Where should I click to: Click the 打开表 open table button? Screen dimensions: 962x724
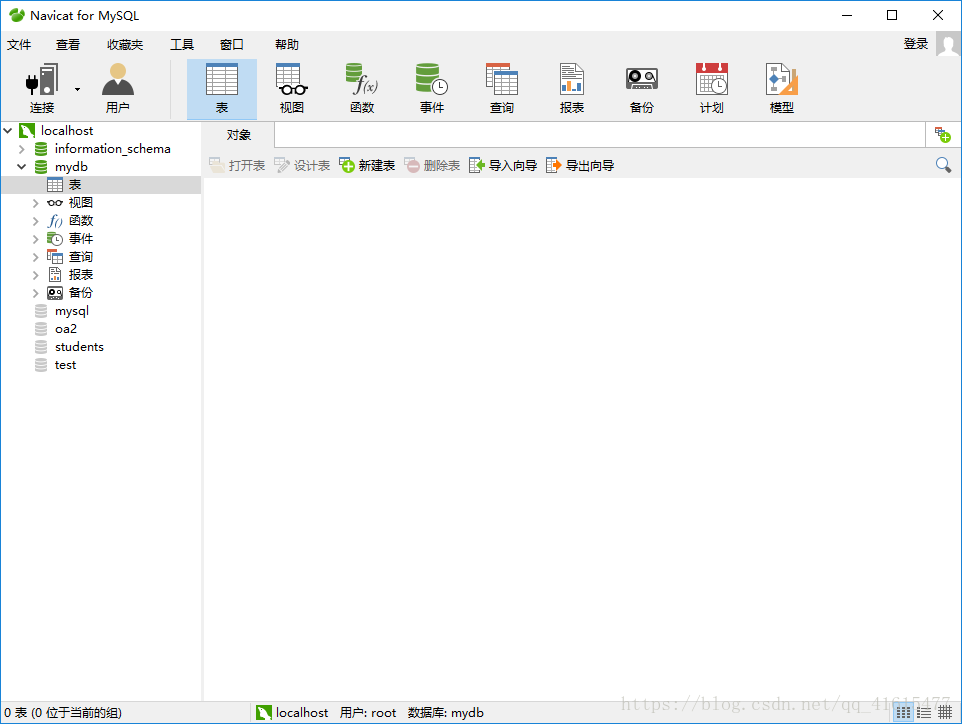(x=237, y=165)
